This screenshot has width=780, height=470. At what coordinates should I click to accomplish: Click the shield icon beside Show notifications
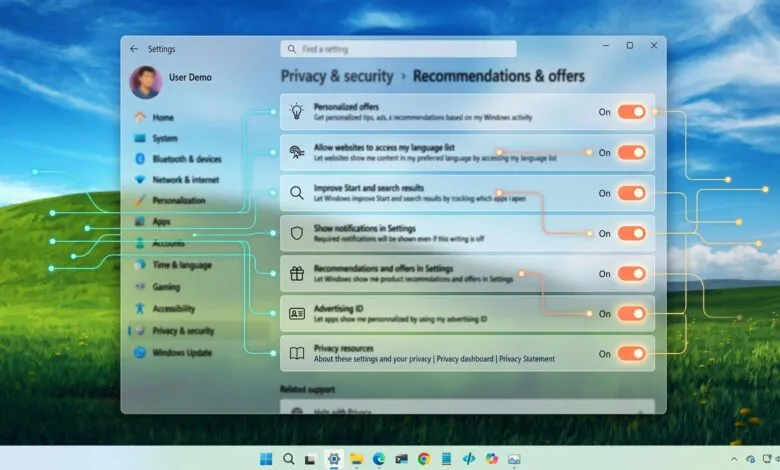(x=296, y=233)
